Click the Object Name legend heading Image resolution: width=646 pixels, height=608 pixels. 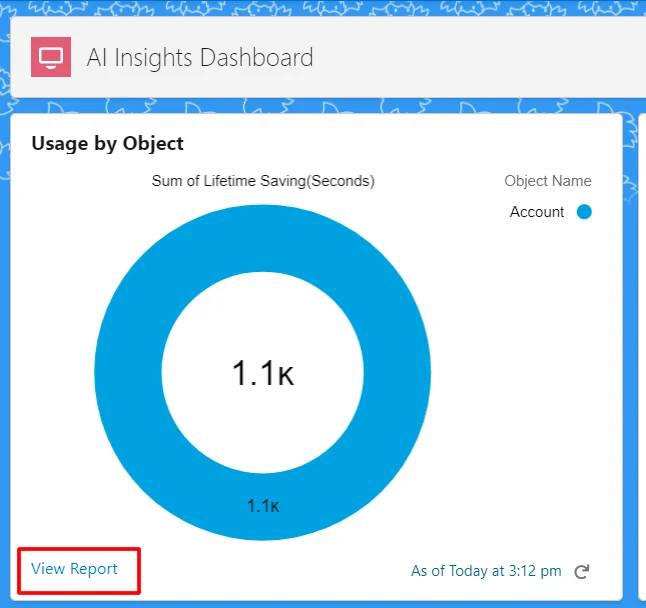(547, 181)
